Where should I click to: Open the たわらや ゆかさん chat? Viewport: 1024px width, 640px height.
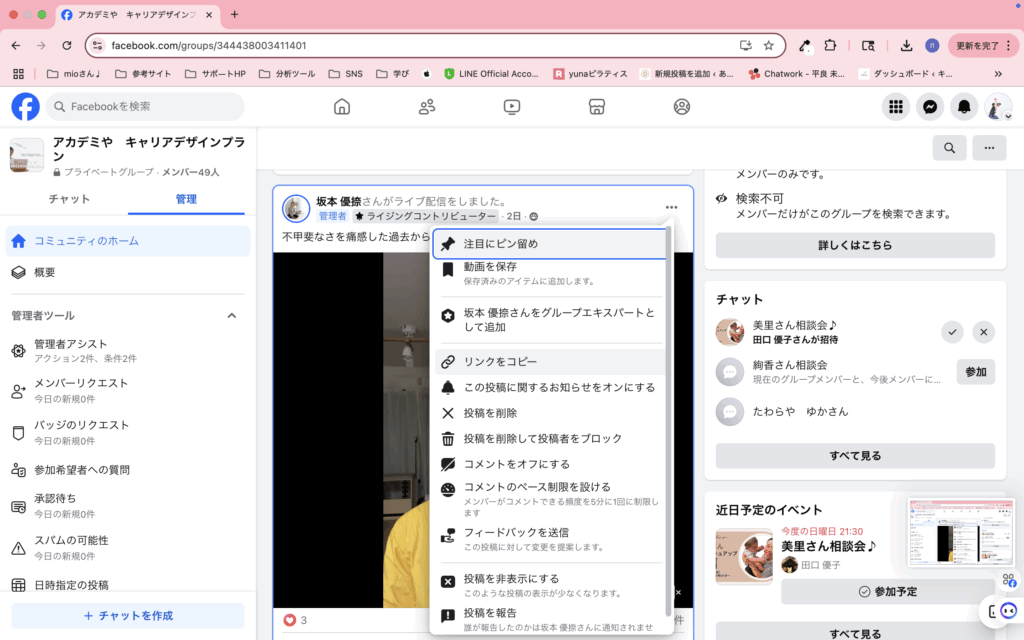[855, 411]
